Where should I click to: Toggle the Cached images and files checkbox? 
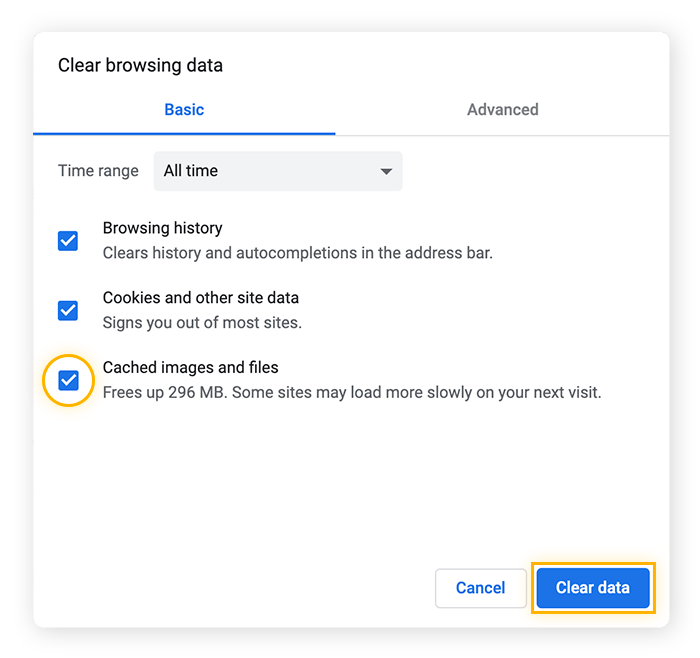point(68,380)
